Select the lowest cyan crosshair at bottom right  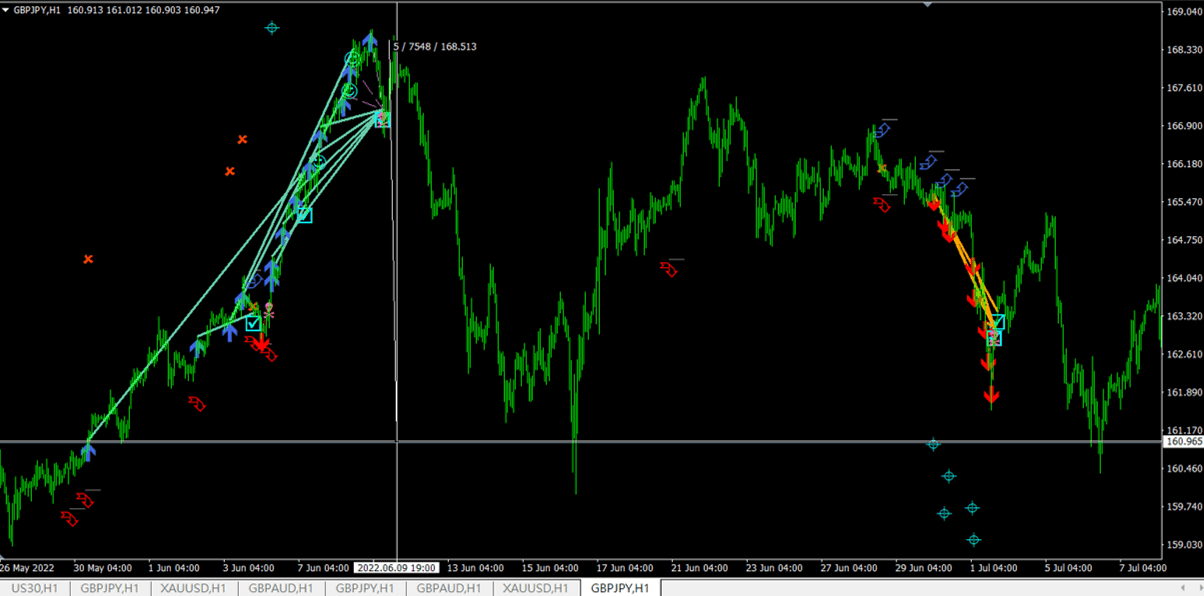(974, 540)
